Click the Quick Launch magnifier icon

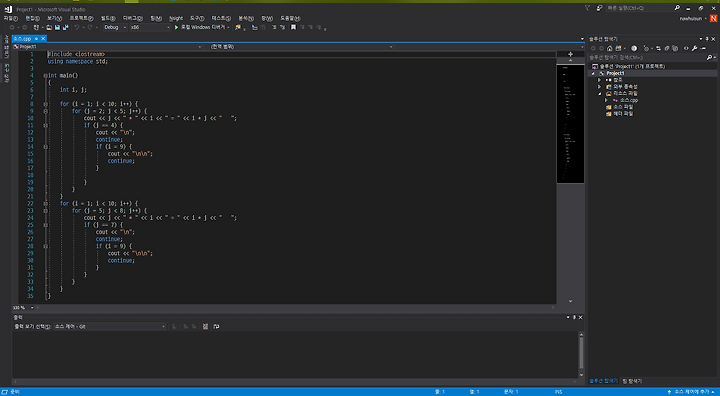(x=677, y=8)
